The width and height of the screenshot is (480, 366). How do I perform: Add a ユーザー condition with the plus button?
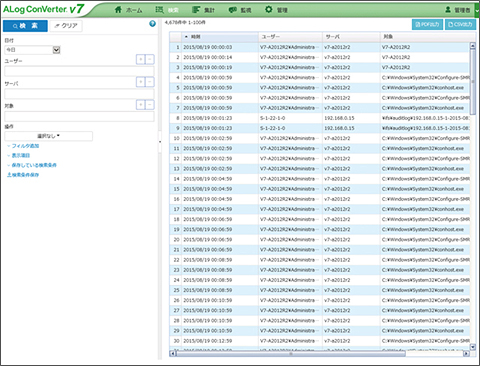[141, 60]
